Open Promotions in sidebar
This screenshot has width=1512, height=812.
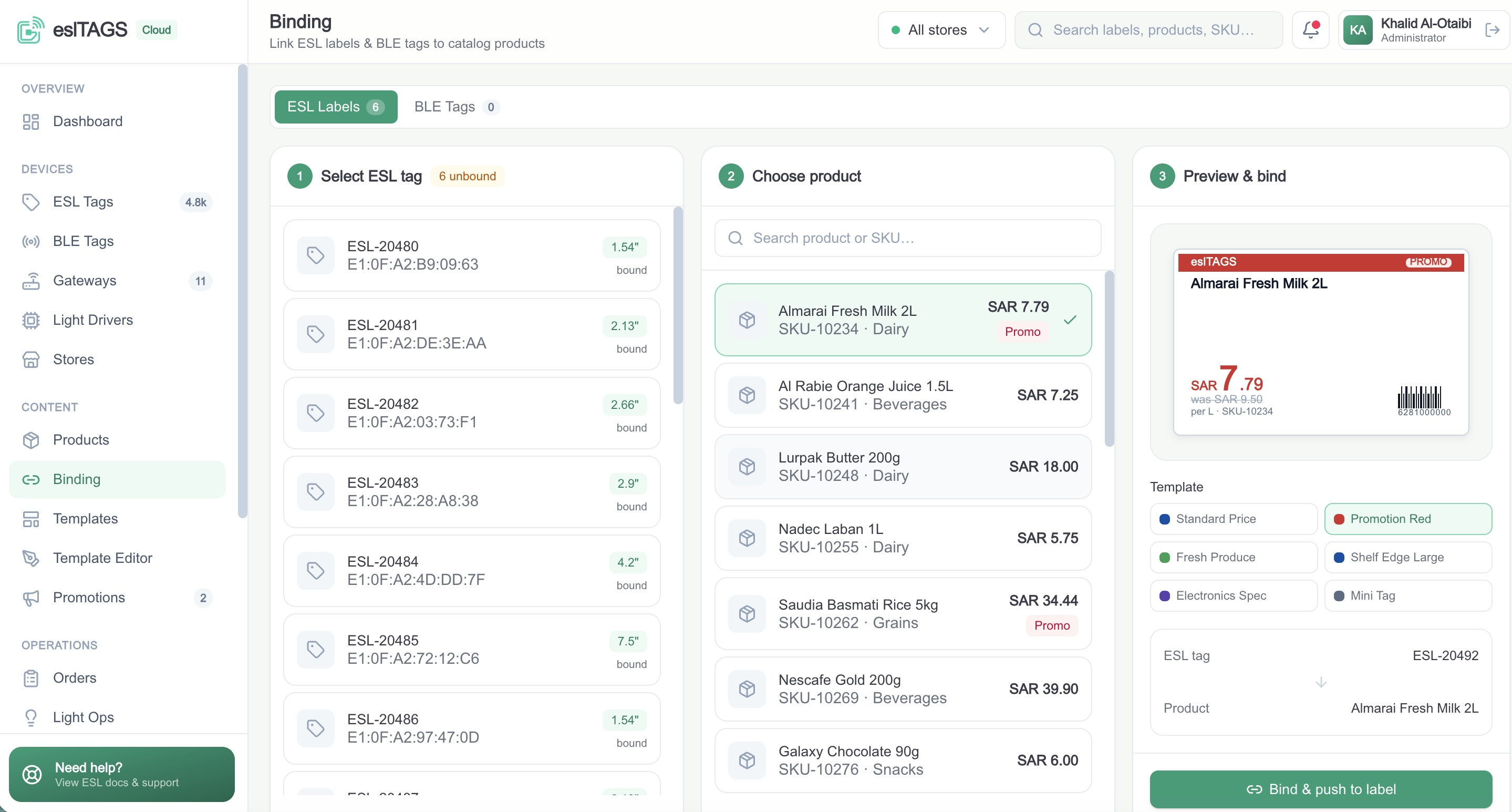pos(117,597)
